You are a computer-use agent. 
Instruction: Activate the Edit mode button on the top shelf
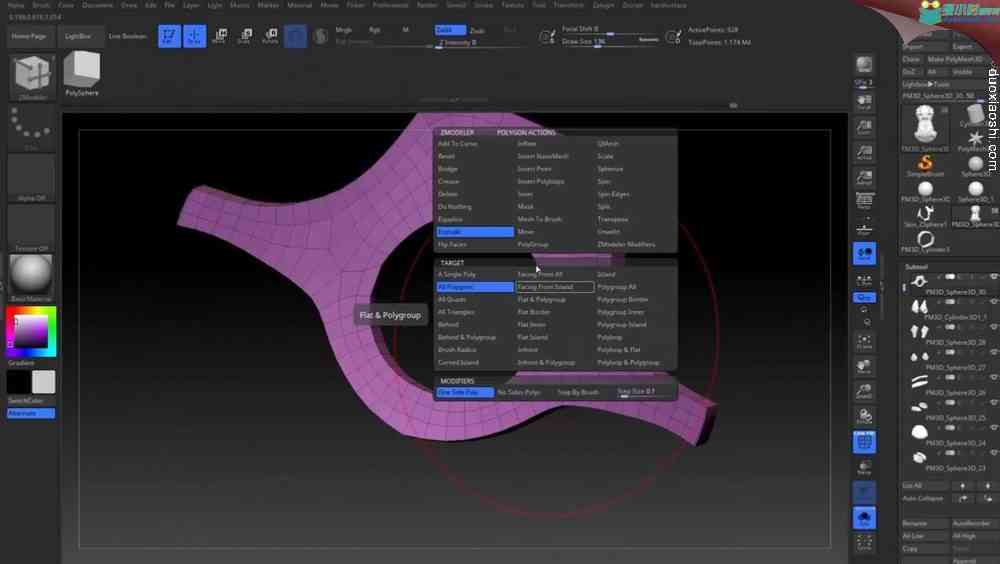pyautogui.click(x=169, y=36)
